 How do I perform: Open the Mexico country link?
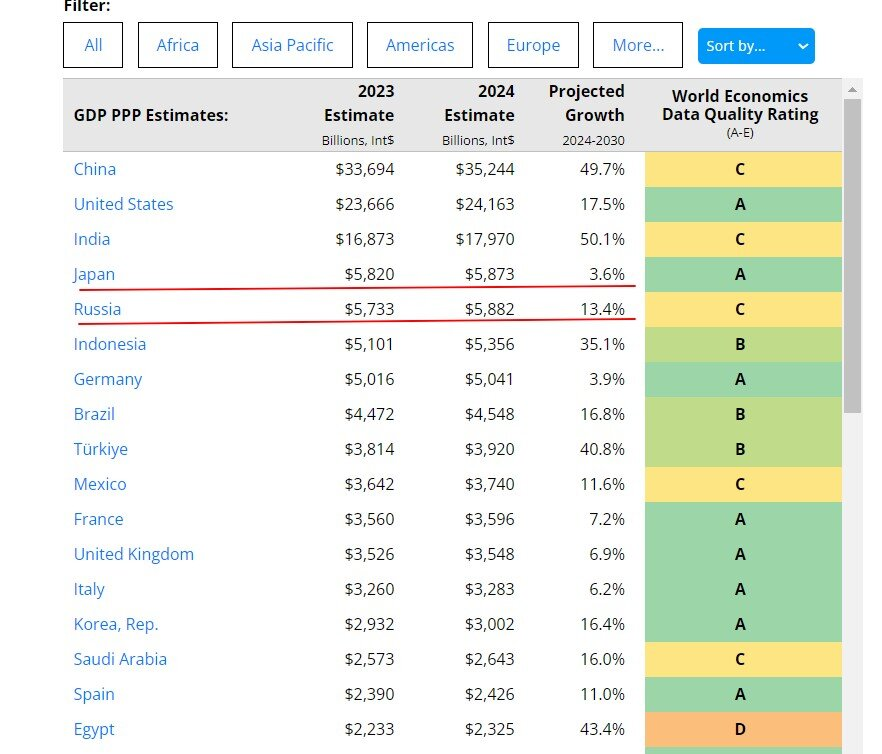[x=100, y=484]
